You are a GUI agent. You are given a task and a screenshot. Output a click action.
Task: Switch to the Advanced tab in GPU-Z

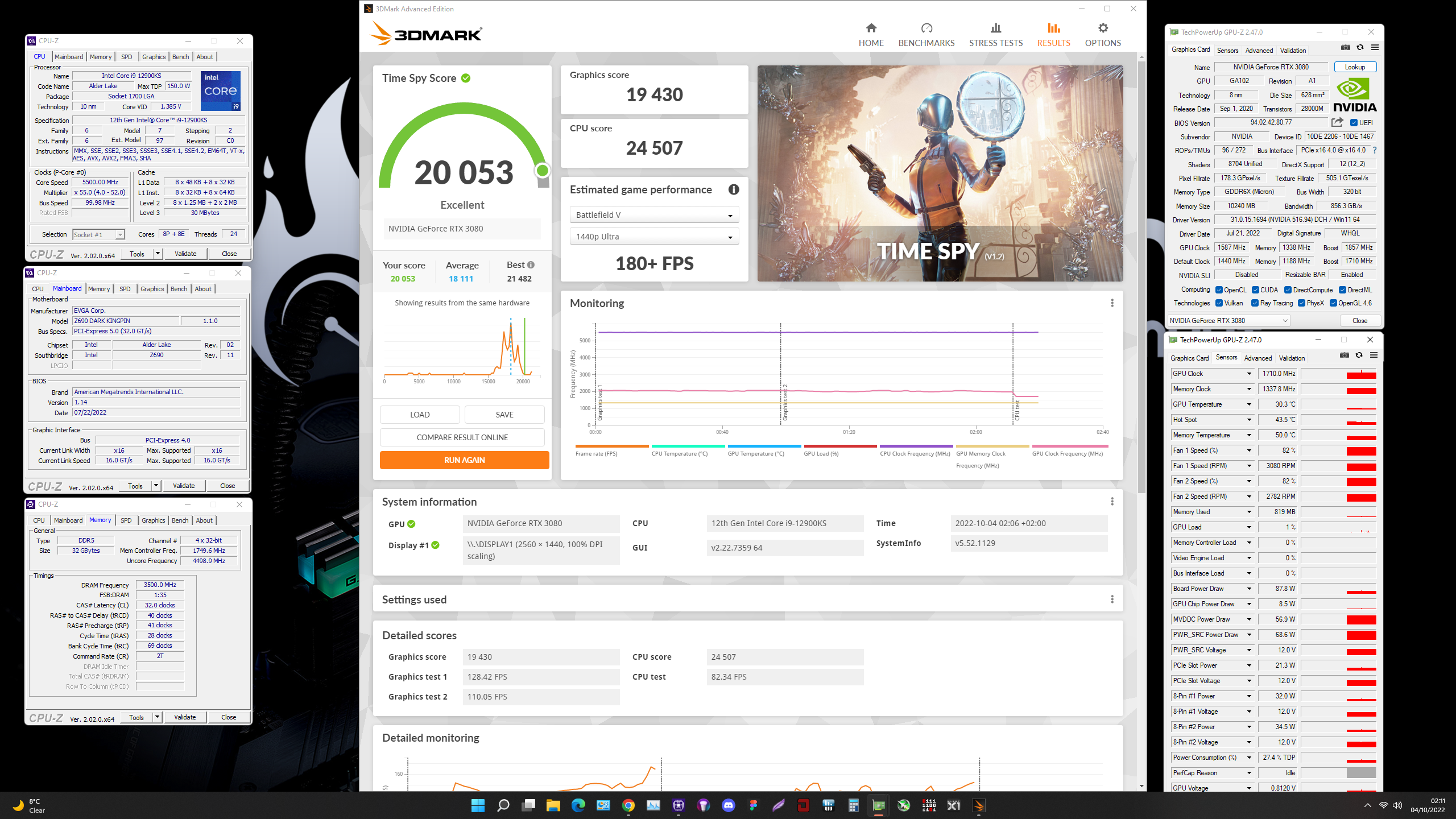[x=1259, y=51]
